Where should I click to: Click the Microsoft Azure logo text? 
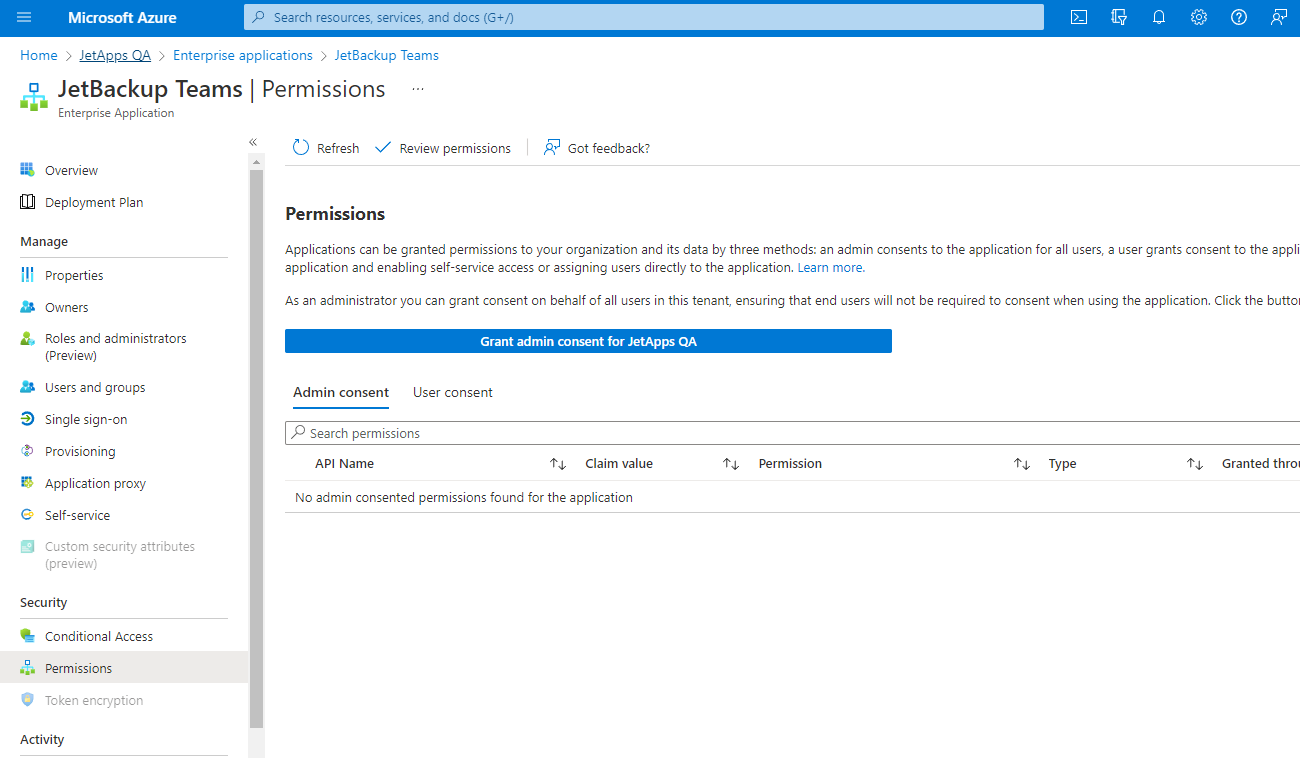coord(123,17)
